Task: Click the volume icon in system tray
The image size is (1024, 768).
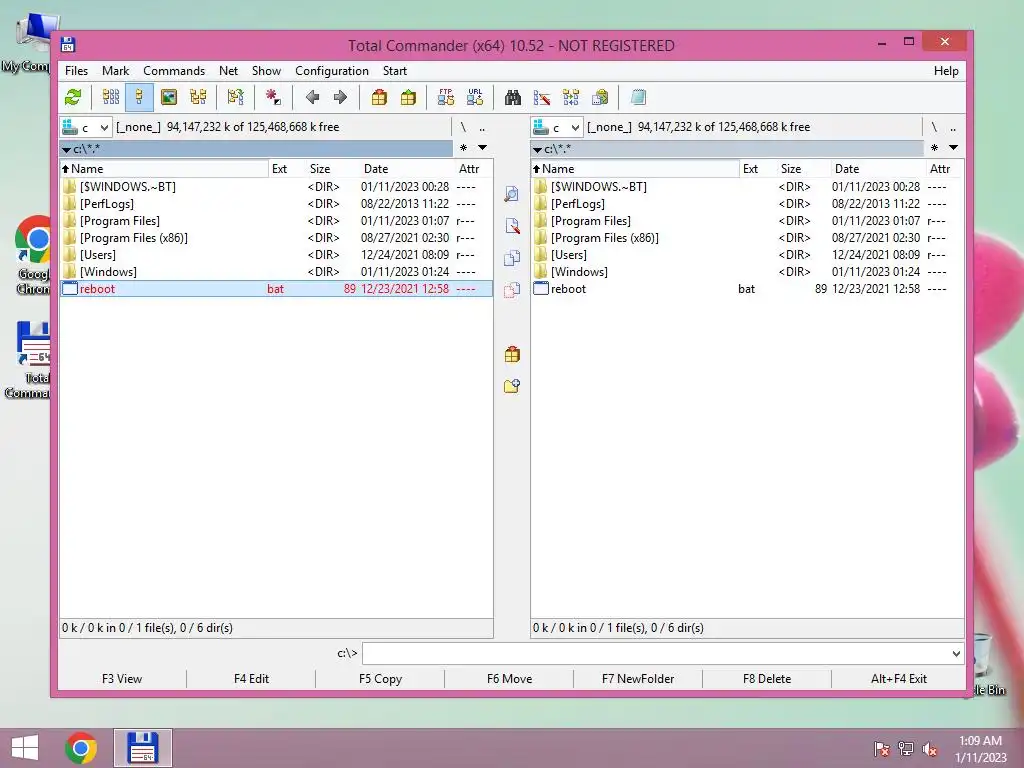Action: tap(930, 749)
